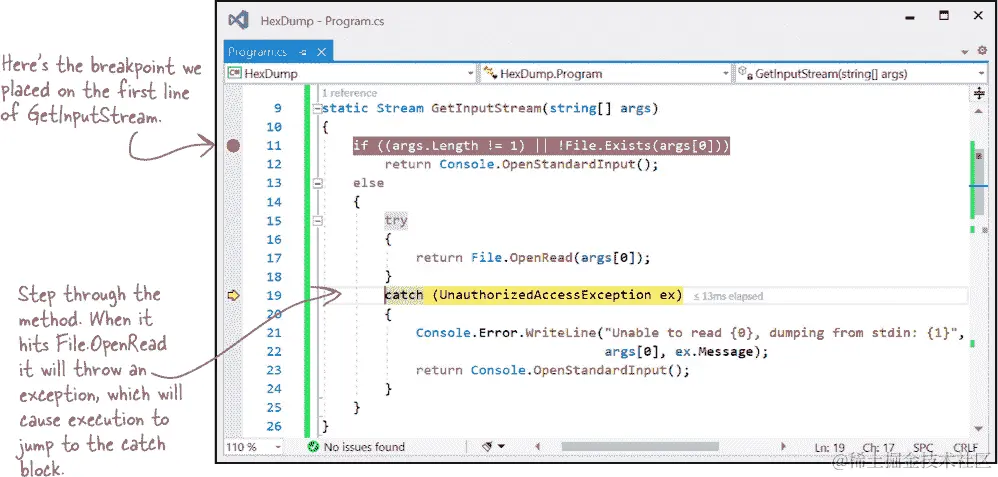This screenshot has height=477, width=998.
Task: Click the vertical scrollbar down arrow
Action: coord(979,429)
